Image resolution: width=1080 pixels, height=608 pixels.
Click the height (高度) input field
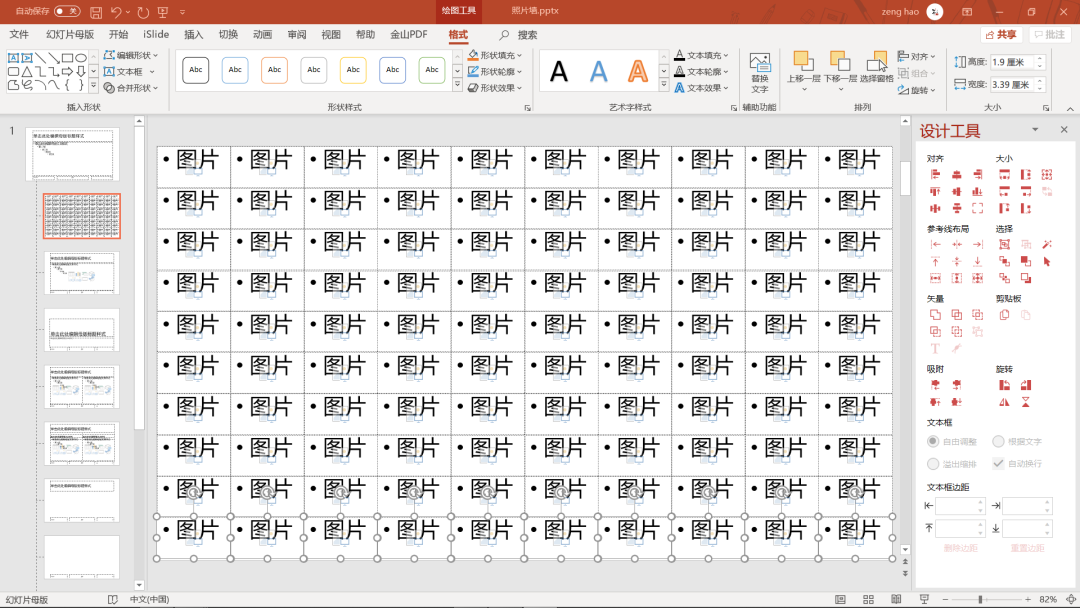[1011, 62]
